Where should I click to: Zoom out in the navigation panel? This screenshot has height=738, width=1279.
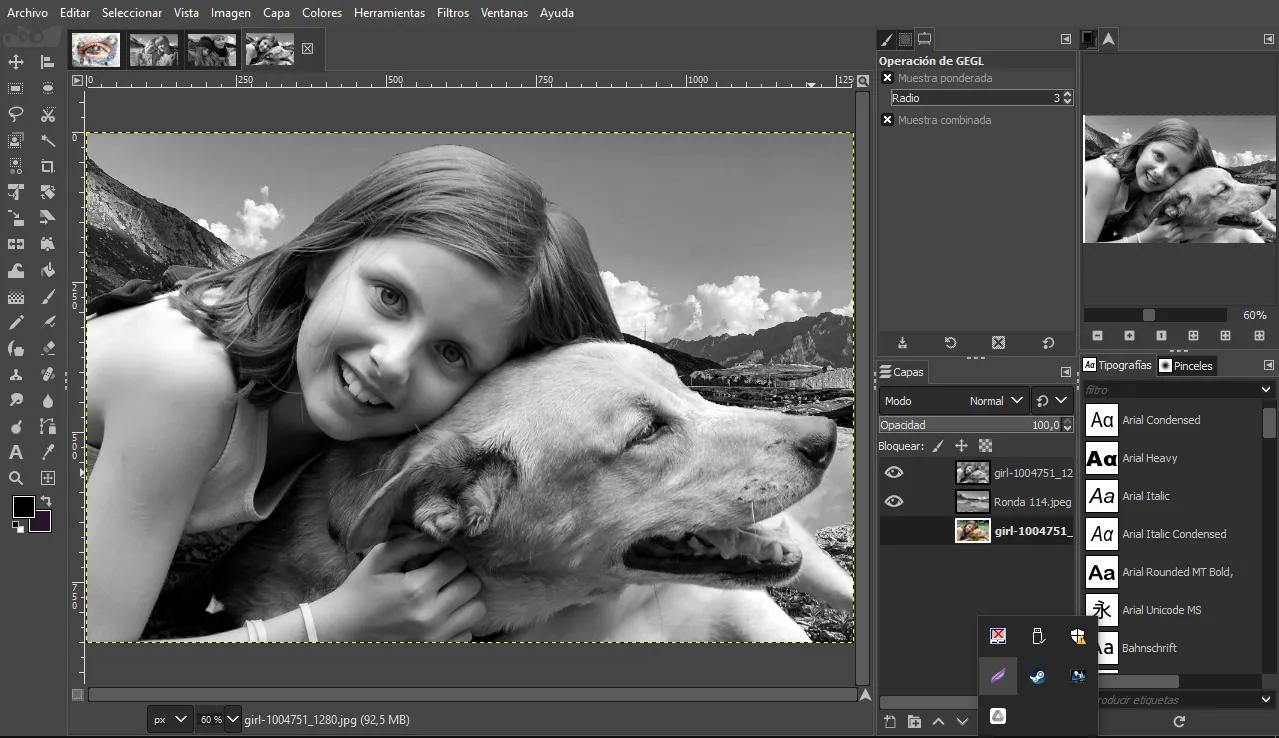tap(1097, 336)
